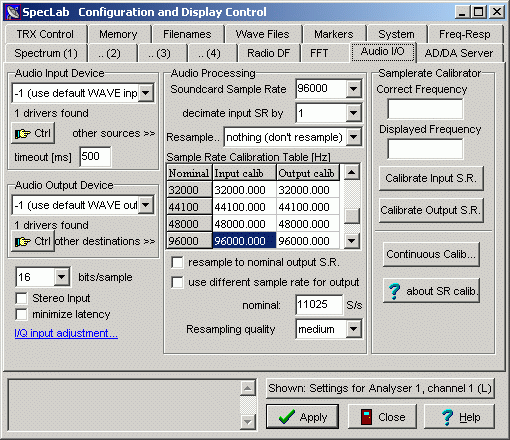Viewport: 510px width, 440px height.
Task: Click Nominal row header 44100
Action: (189, 207)
